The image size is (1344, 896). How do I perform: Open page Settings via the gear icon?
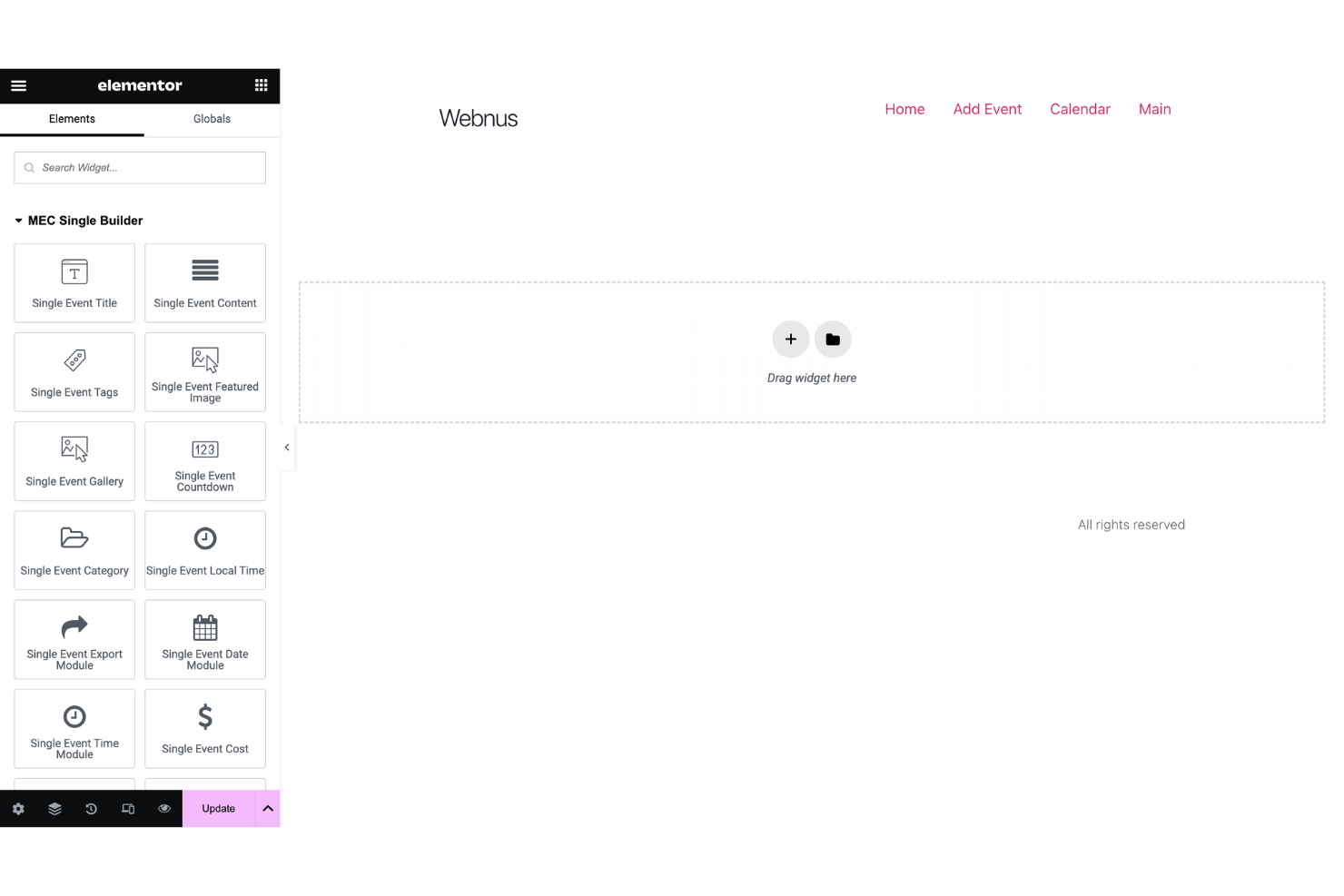(x=18, y=808)
